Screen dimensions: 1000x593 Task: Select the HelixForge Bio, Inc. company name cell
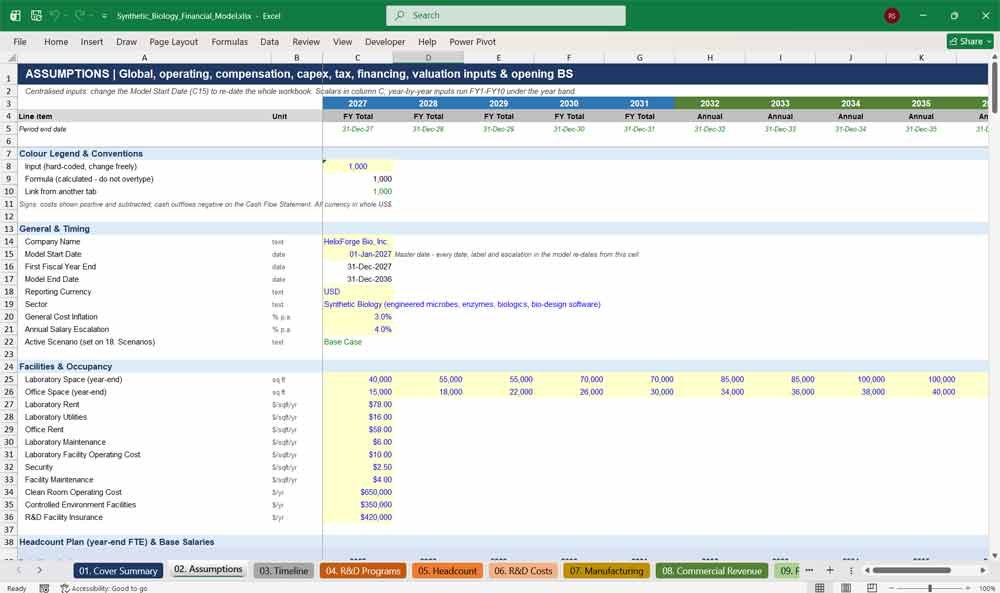click(358, 242)
